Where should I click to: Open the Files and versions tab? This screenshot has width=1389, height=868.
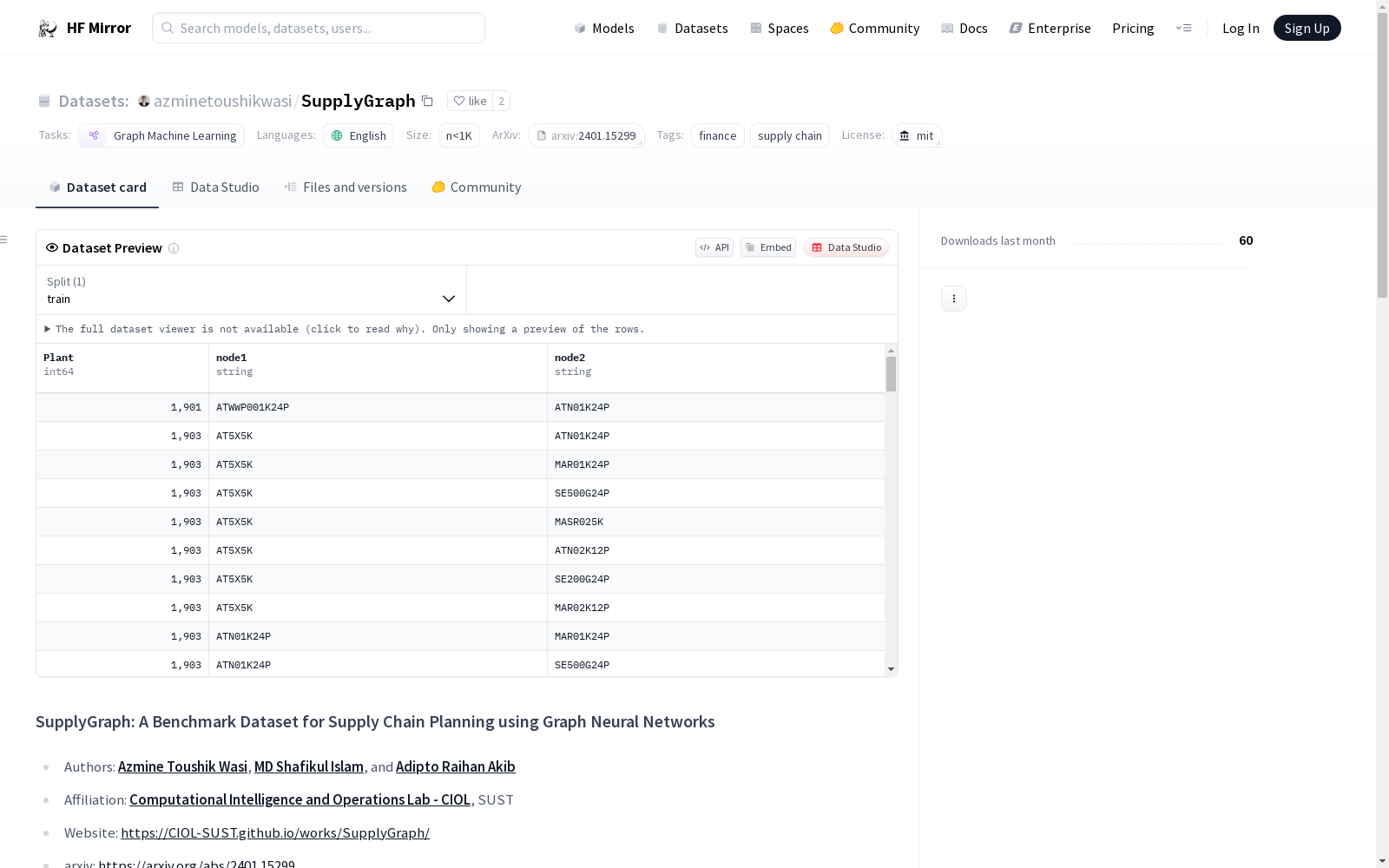346,187
